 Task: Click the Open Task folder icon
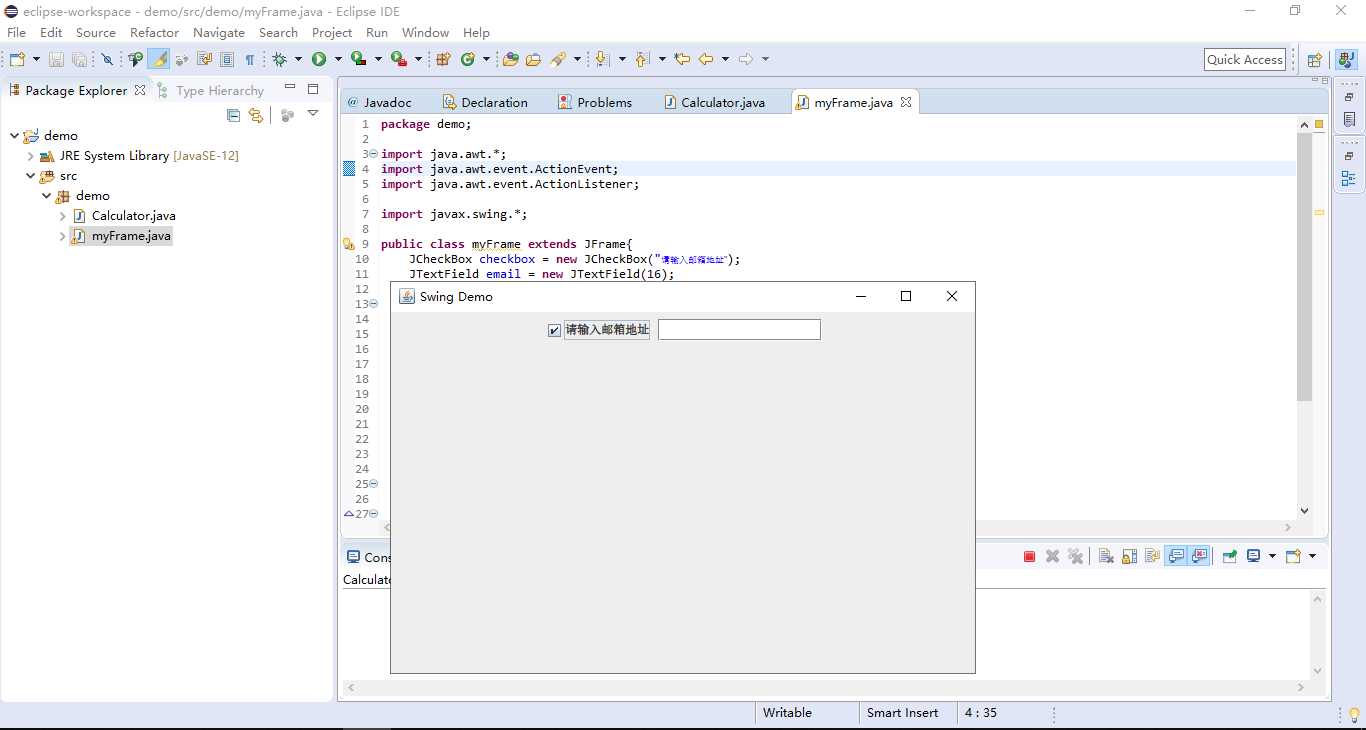(533, 59)
